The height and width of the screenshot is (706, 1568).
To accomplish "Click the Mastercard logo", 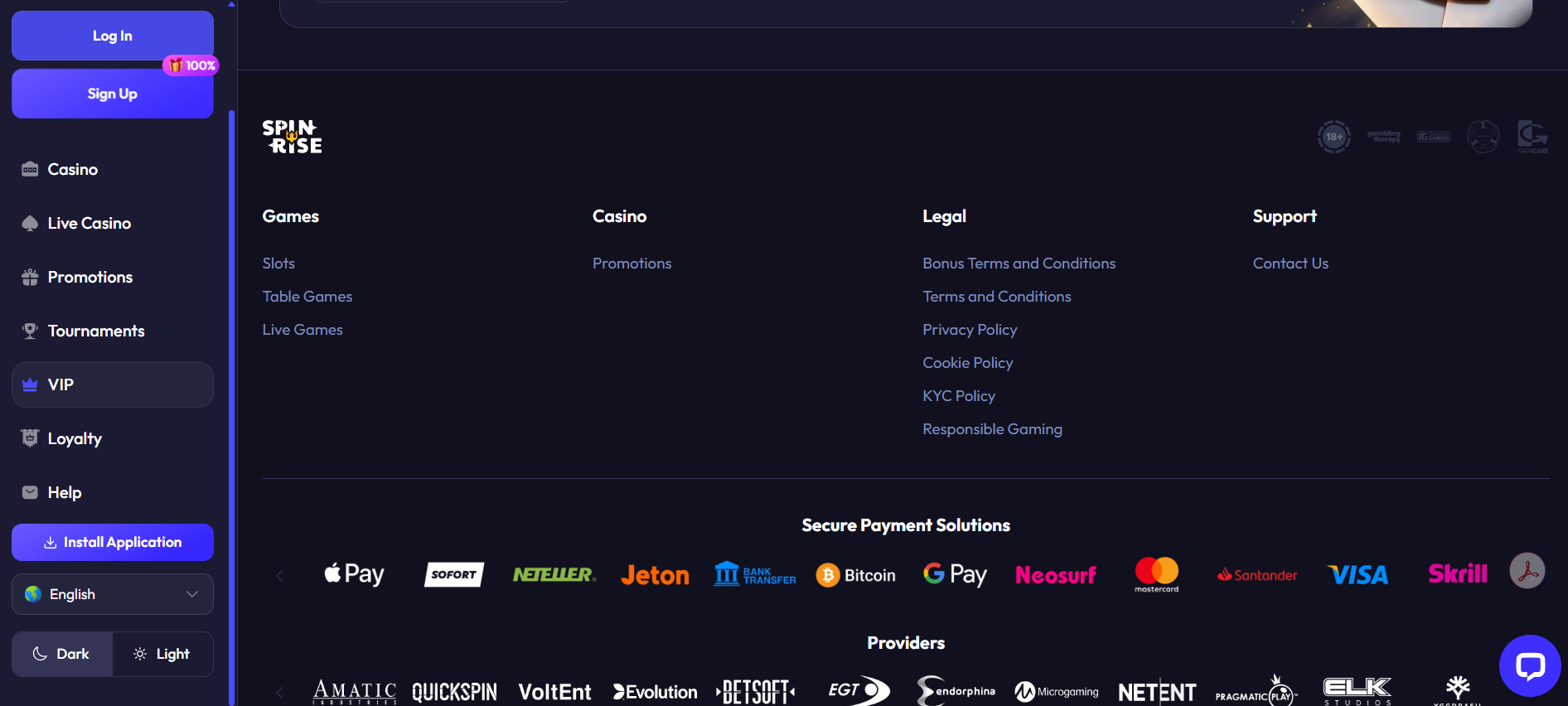I will click(x=1156, y=574).
